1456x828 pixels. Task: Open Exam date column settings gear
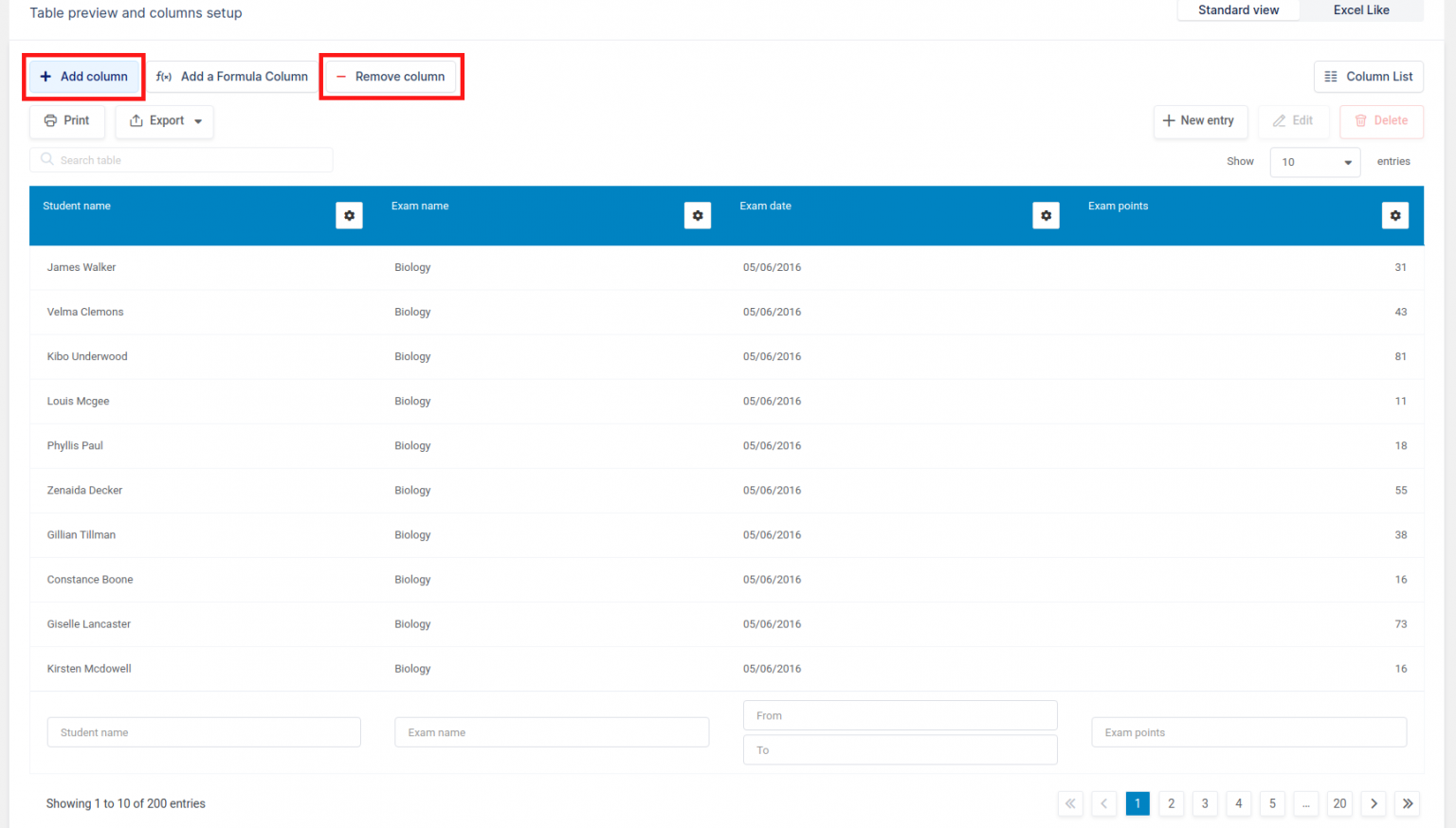coord(1046,215)
